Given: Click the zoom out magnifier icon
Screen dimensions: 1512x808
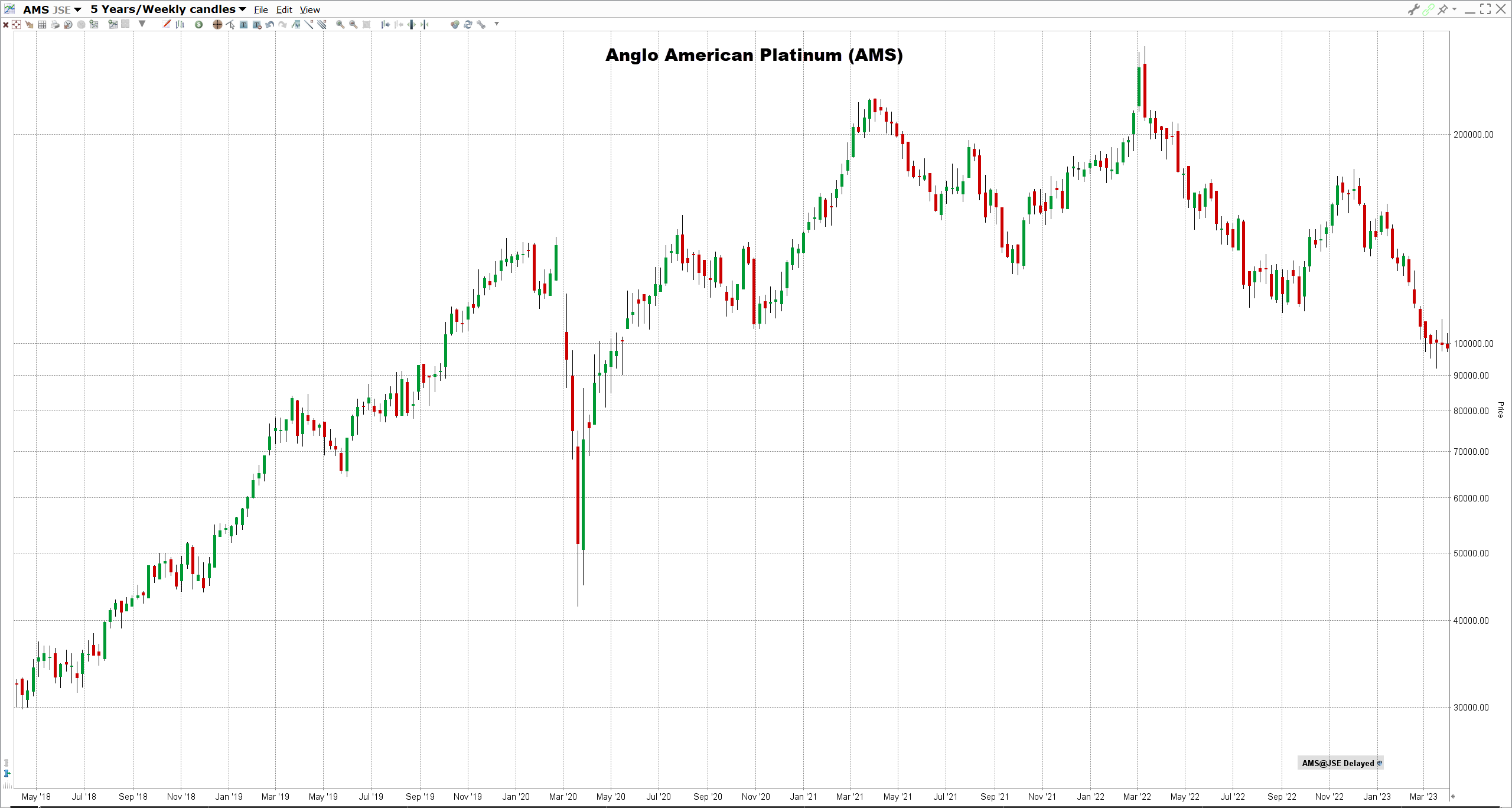Looking at the screenshot, I should (x=353, y=25).
